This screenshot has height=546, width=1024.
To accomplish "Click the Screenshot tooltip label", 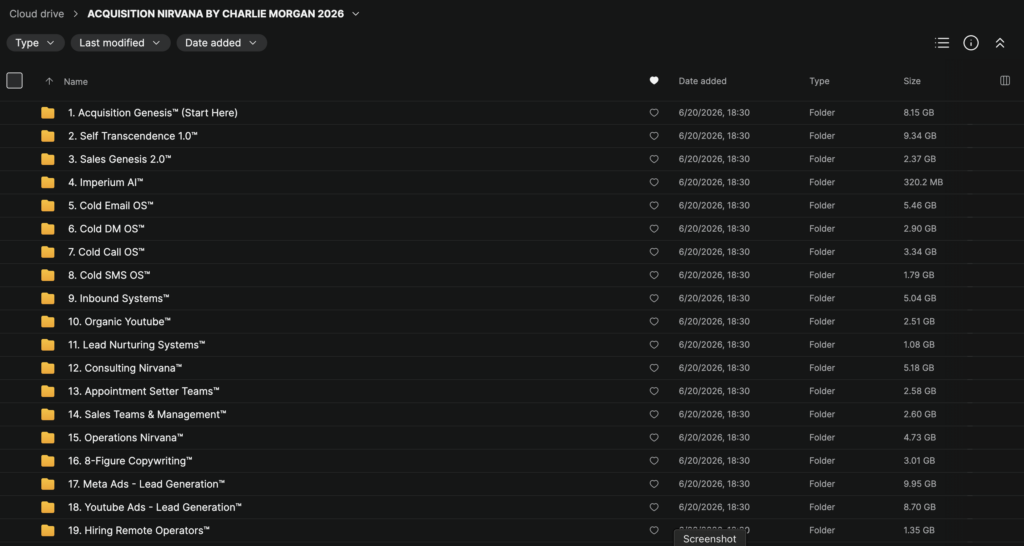I will 709,539.
